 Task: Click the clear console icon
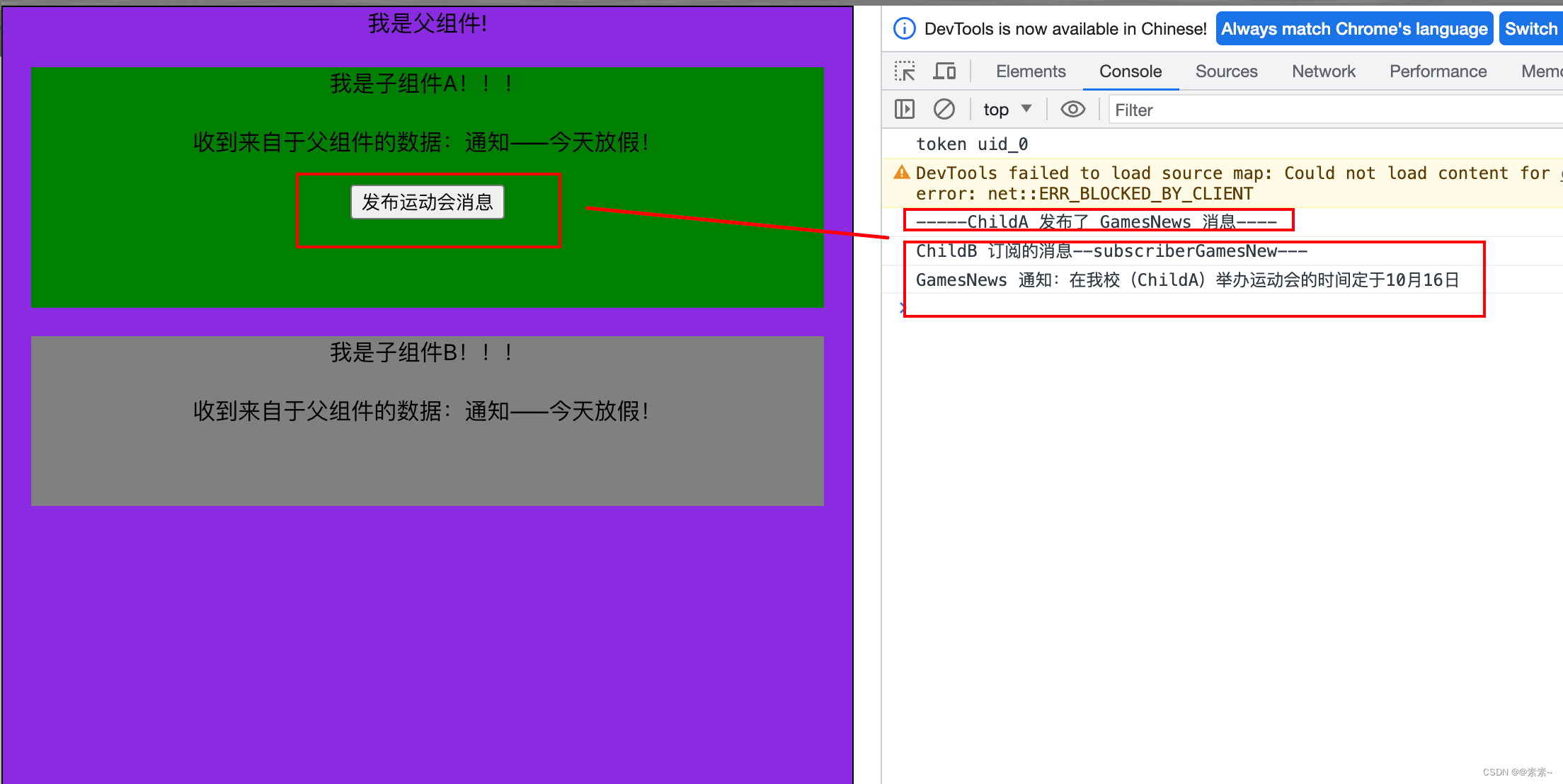[943, 109]
